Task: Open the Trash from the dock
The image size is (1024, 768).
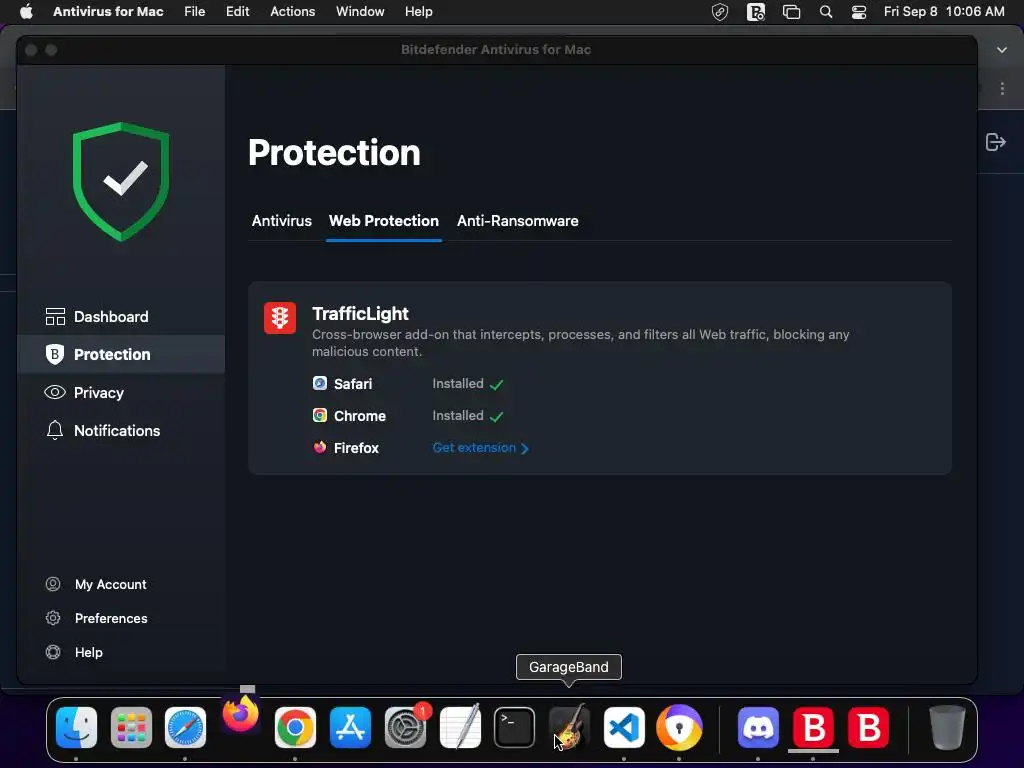Action: tap(947, 727)
